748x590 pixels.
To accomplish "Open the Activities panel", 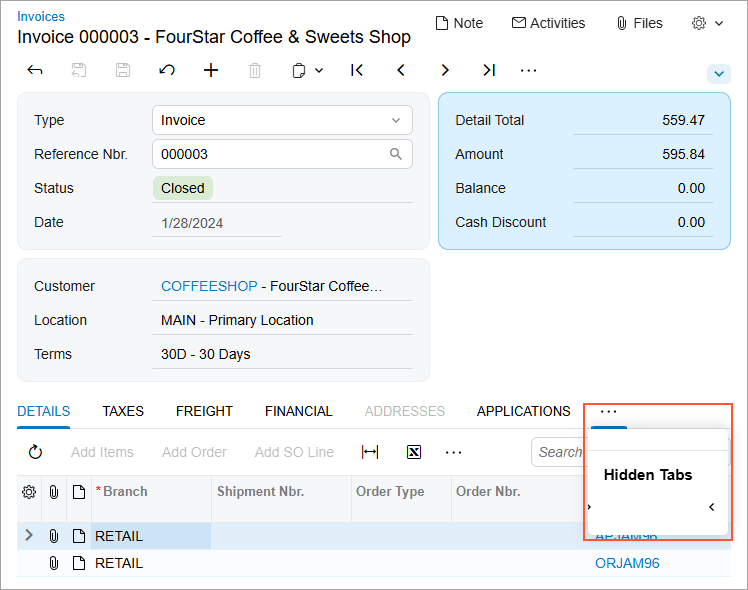I will click(x=548, y=23).
